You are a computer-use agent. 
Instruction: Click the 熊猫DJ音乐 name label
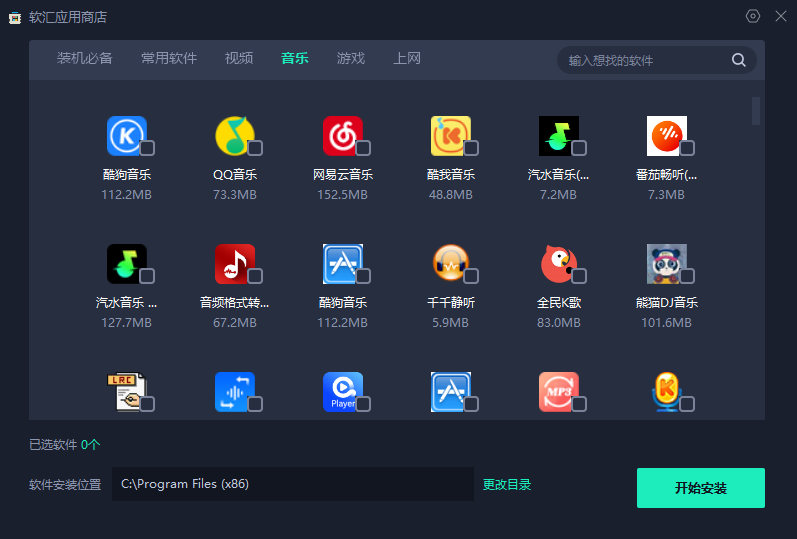pos(666,303)
